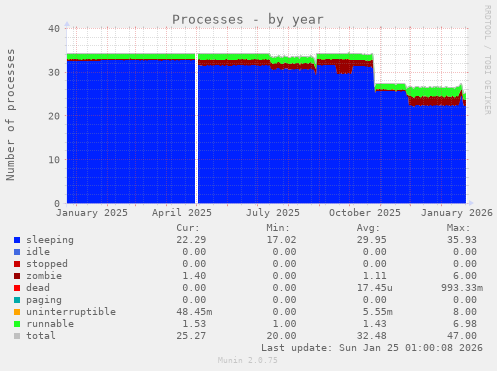
Task: Click zombie current value 1.40
Action: click(x=194, y=276)
